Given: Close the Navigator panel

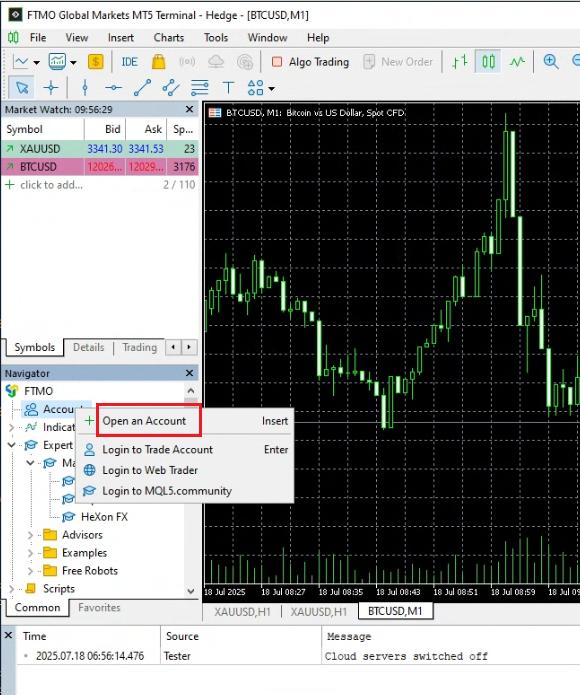Looking at the screenshot, I should pyautogui.click(x=190, y=373).
